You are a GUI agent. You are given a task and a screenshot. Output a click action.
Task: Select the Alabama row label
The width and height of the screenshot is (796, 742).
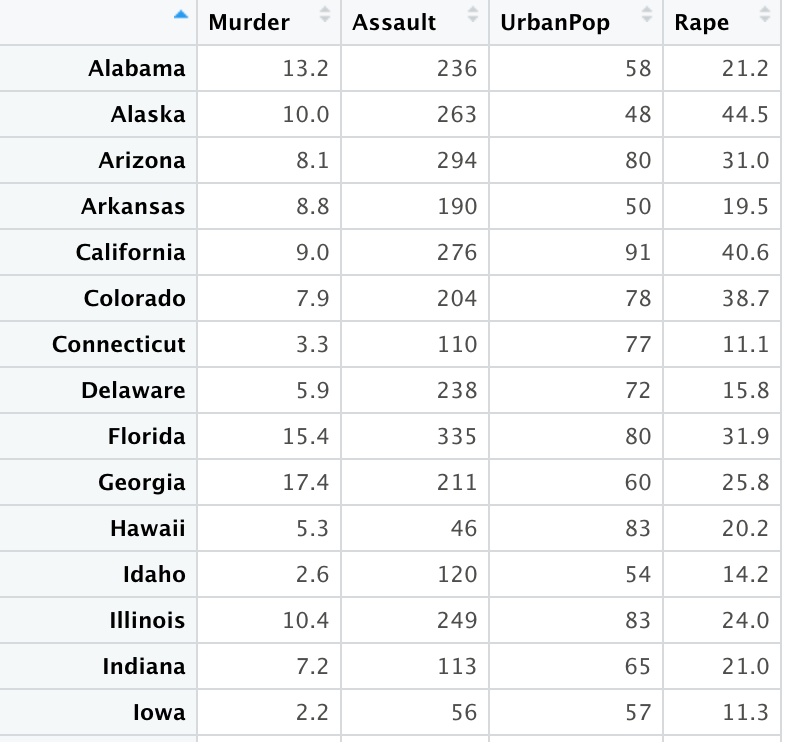(x=137, y=68)
